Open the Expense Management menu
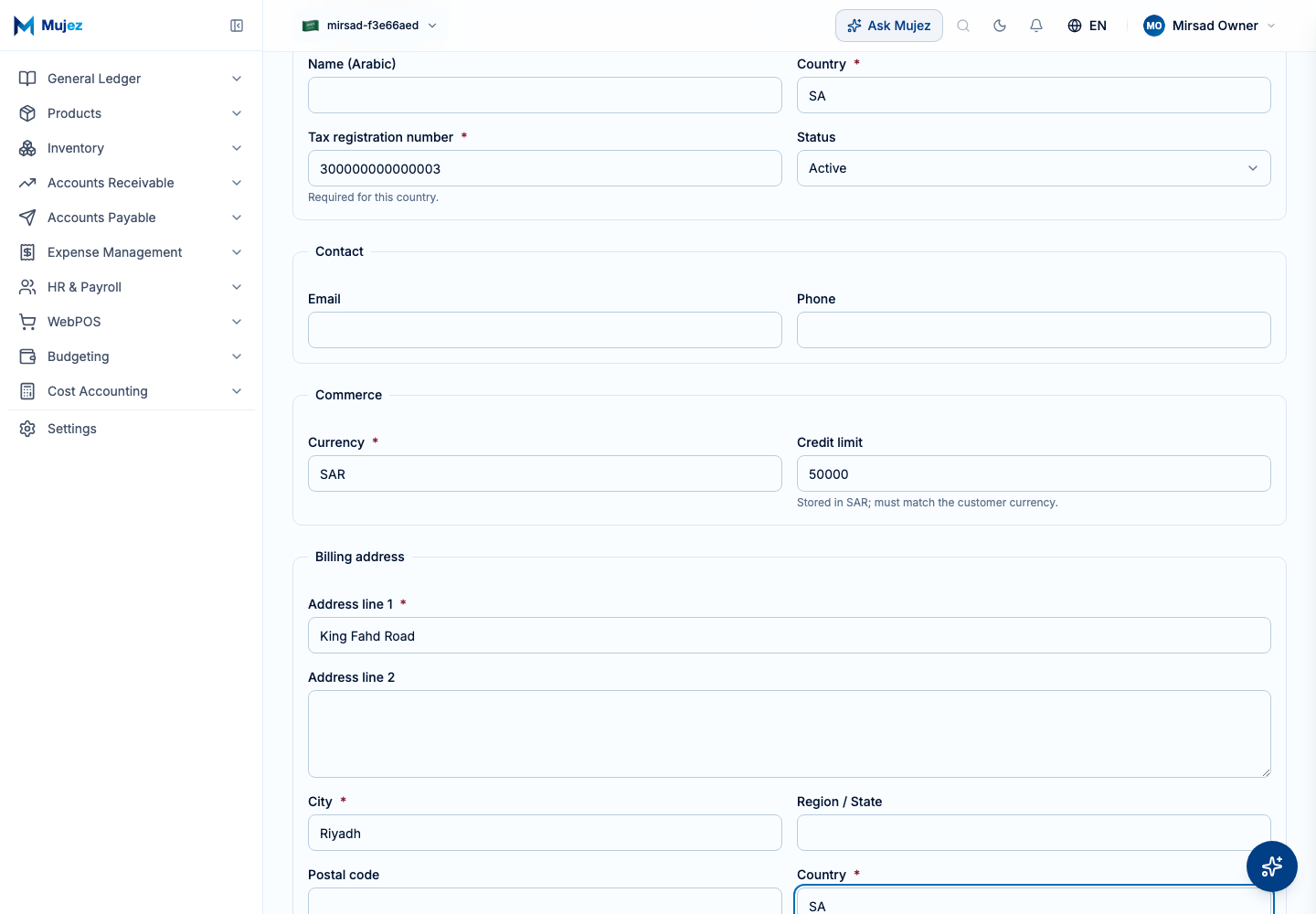The height and width of the screenshot is (914, 1316). pyautogui.click(x=131, y=252)
